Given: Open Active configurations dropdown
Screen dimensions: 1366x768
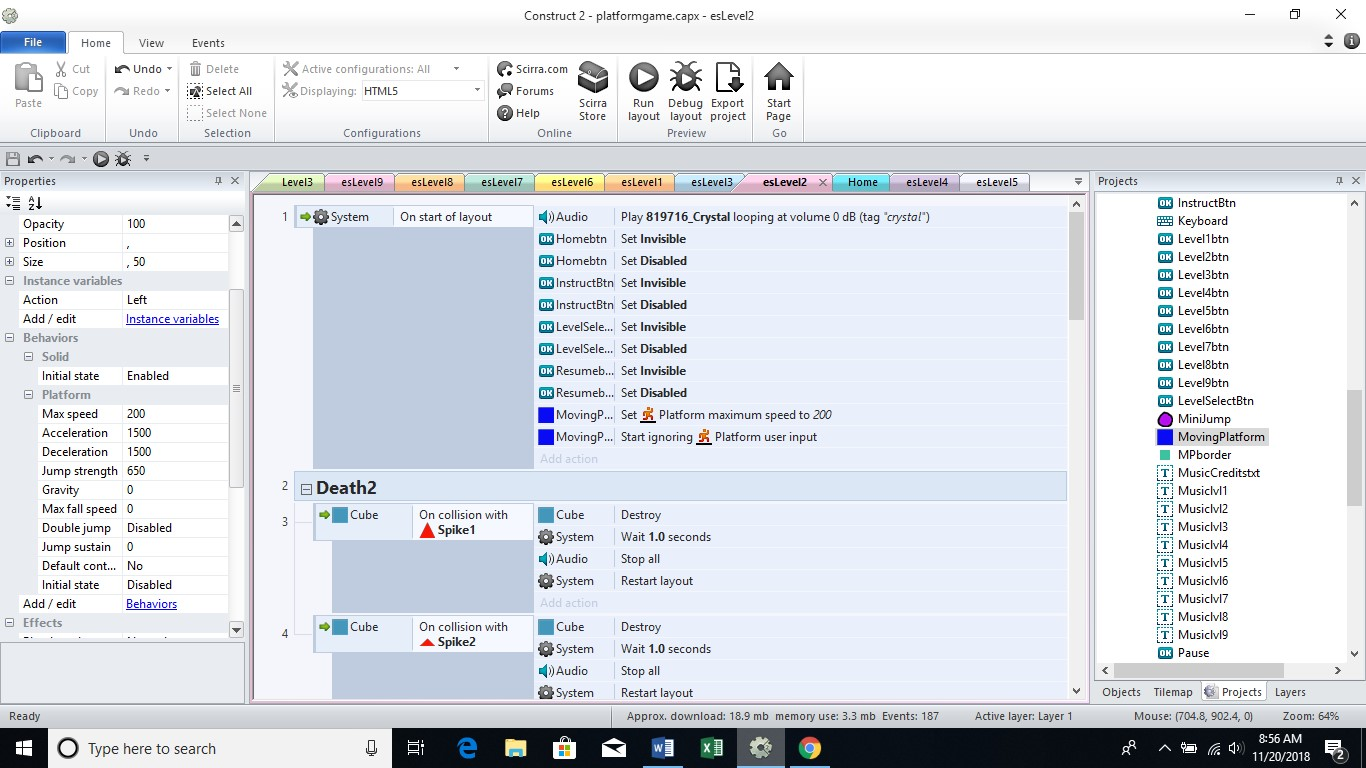Looking at the screenshot, I should (457, 69).
